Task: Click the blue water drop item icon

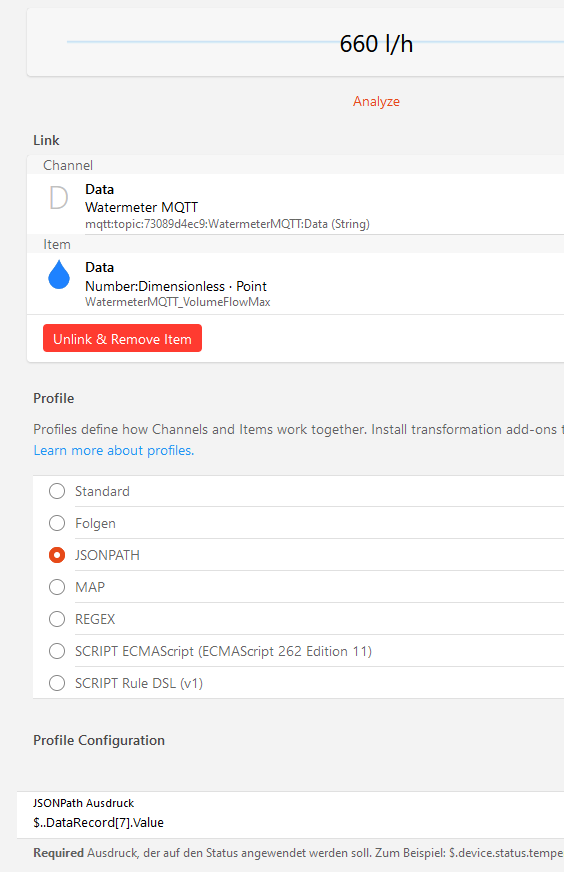Action: point(59,274)
